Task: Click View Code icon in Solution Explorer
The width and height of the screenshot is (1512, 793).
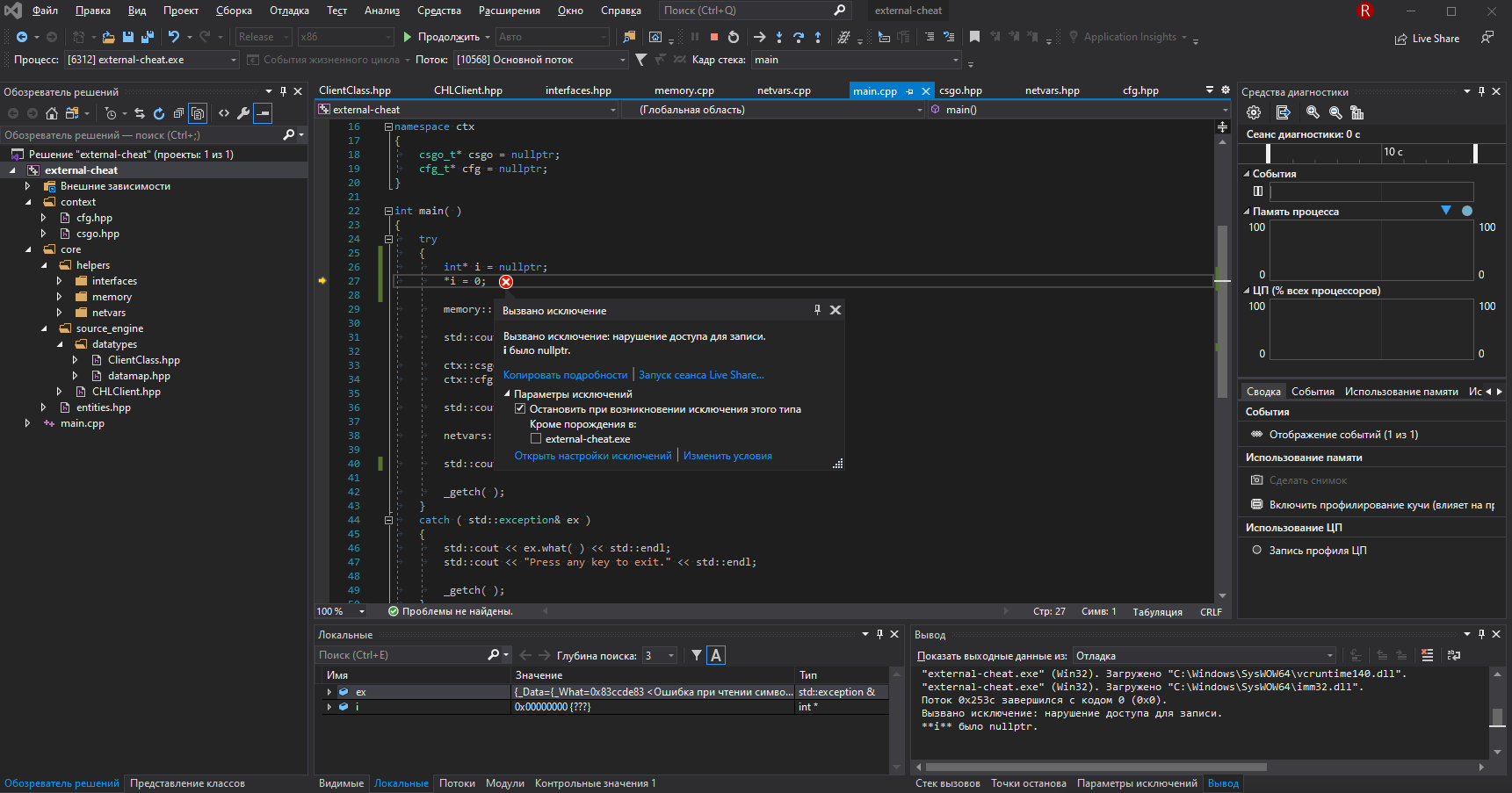Action: click(224, 113)
